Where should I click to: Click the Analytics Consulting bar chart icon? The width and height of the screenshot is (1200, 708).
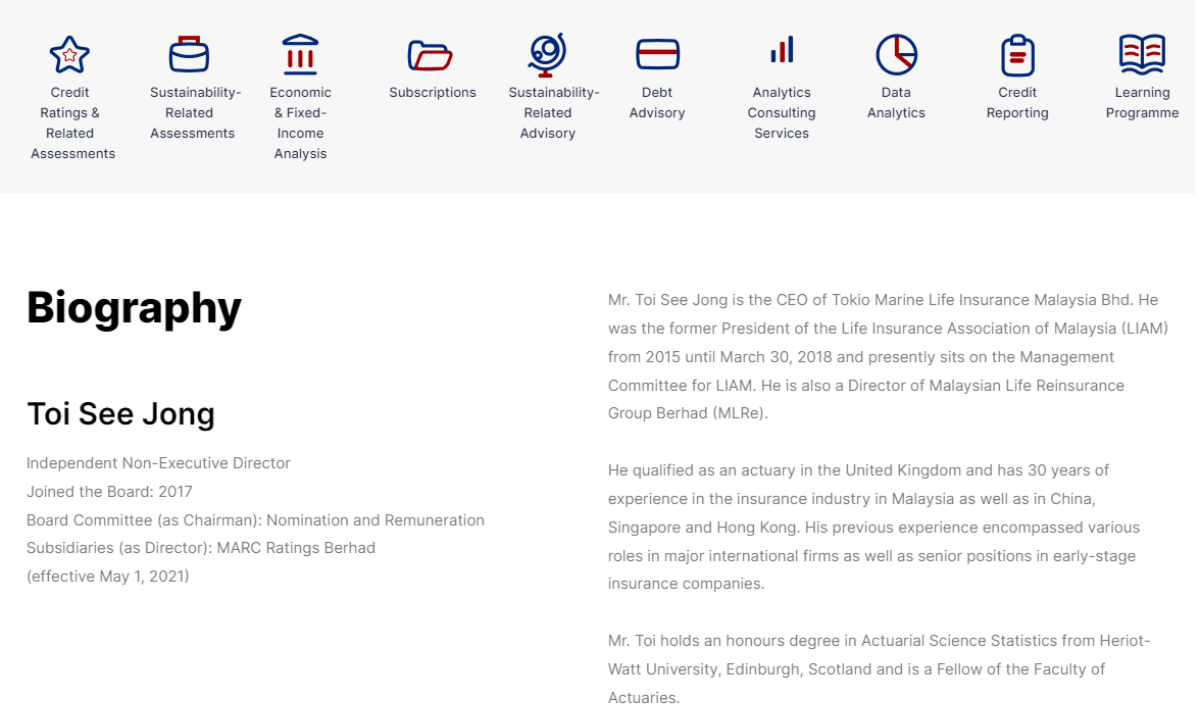point(782,50)
